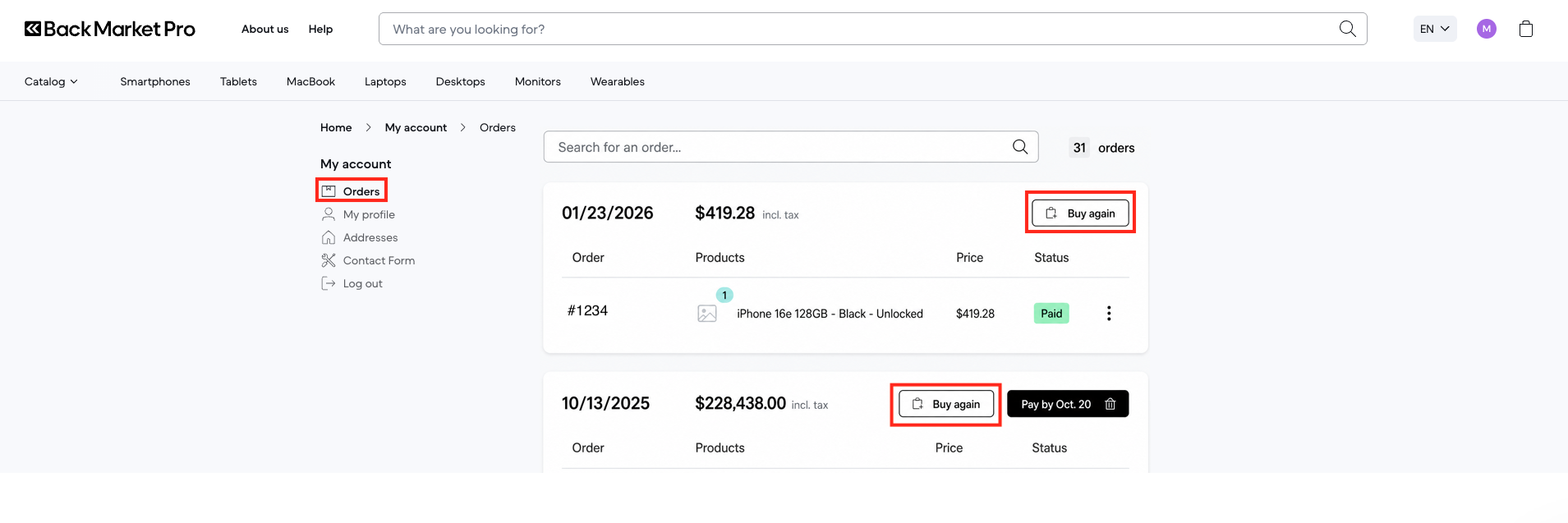Image resolution: width=1568 pixels, height=523 pixels.
Task: Open My profile in sidebar
Action: [369, 213]
